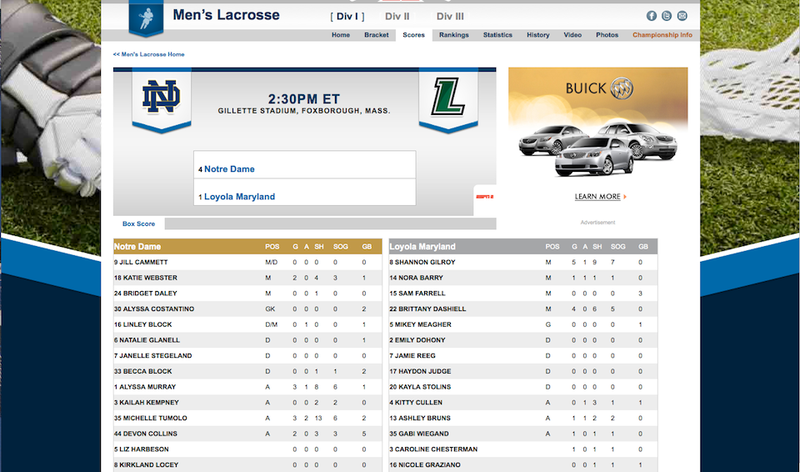Open the Video menu item
The width and height of the screenshot is (800, 472).
coord(572,35)
